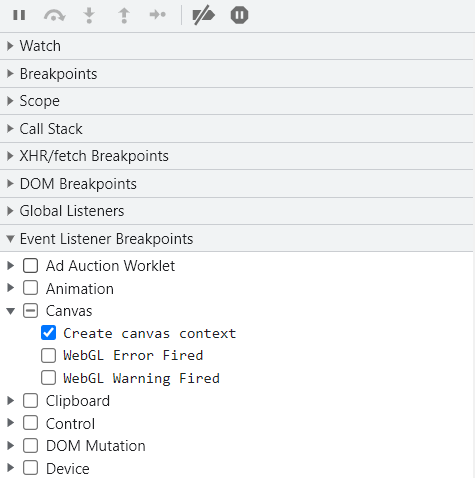Check the Animation category checkbox

(30, 288)
